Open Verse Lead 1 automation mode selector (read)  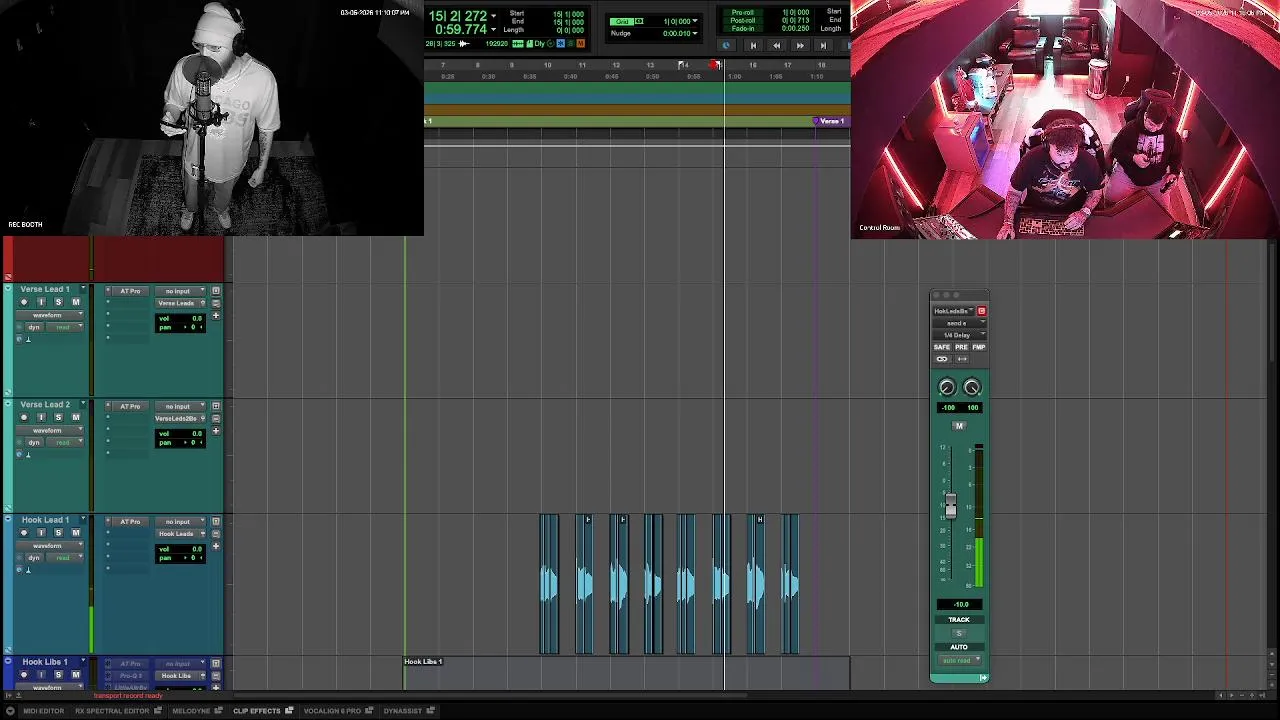(65, 327)
